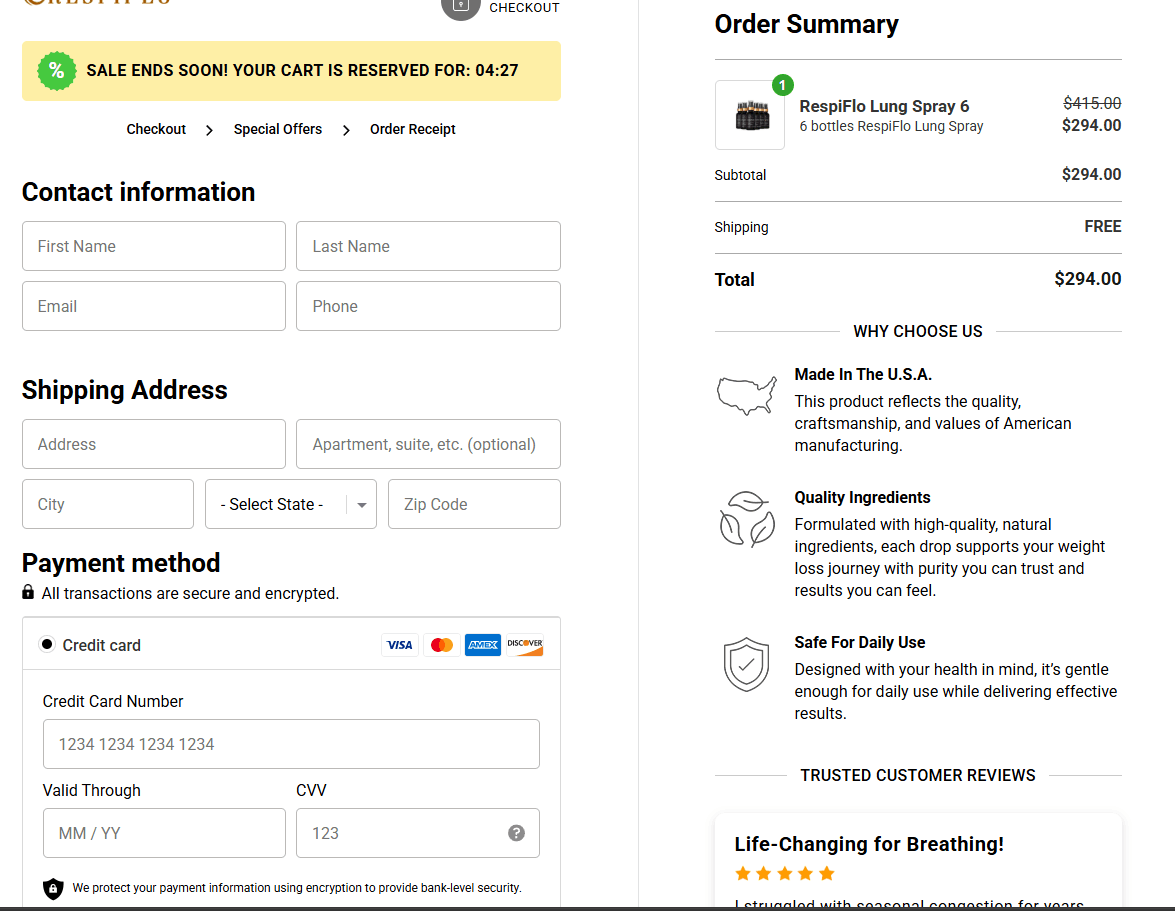1175x911 pixels.
Task: Click the Mastercard logo
Action: [441, 645]
